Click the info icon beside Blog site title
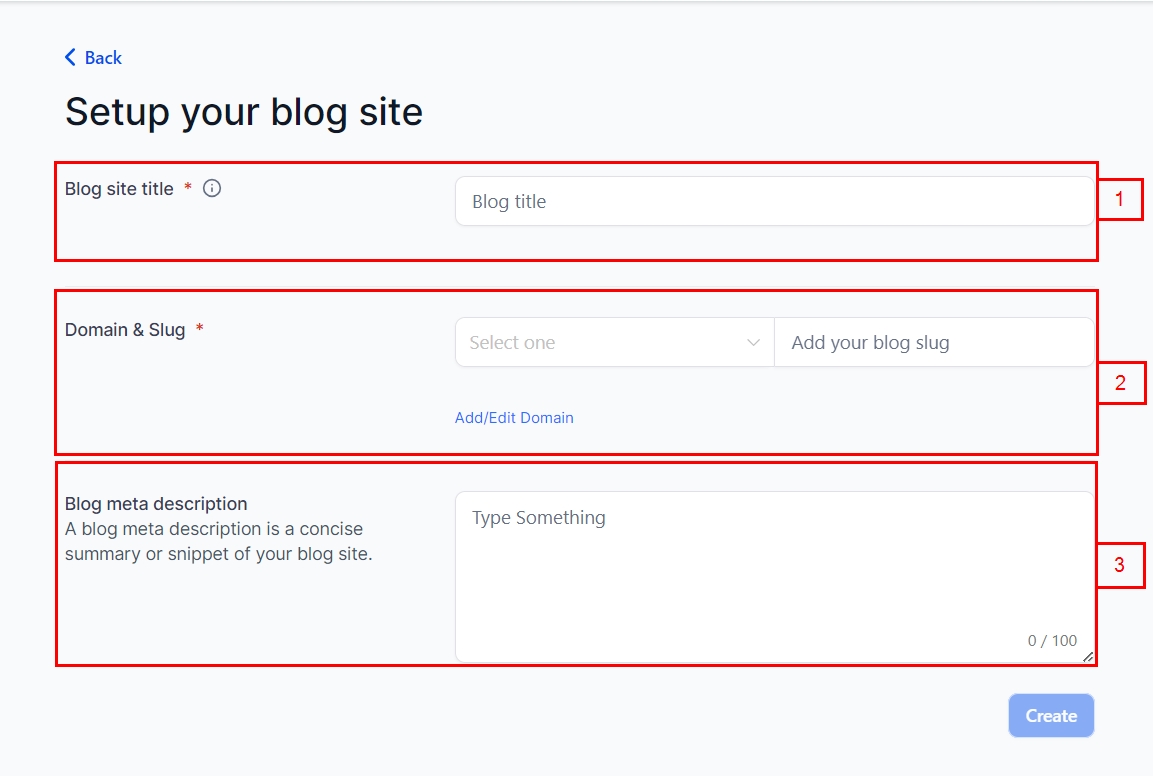The image size is (1153, 776). (x=212, y=188)
